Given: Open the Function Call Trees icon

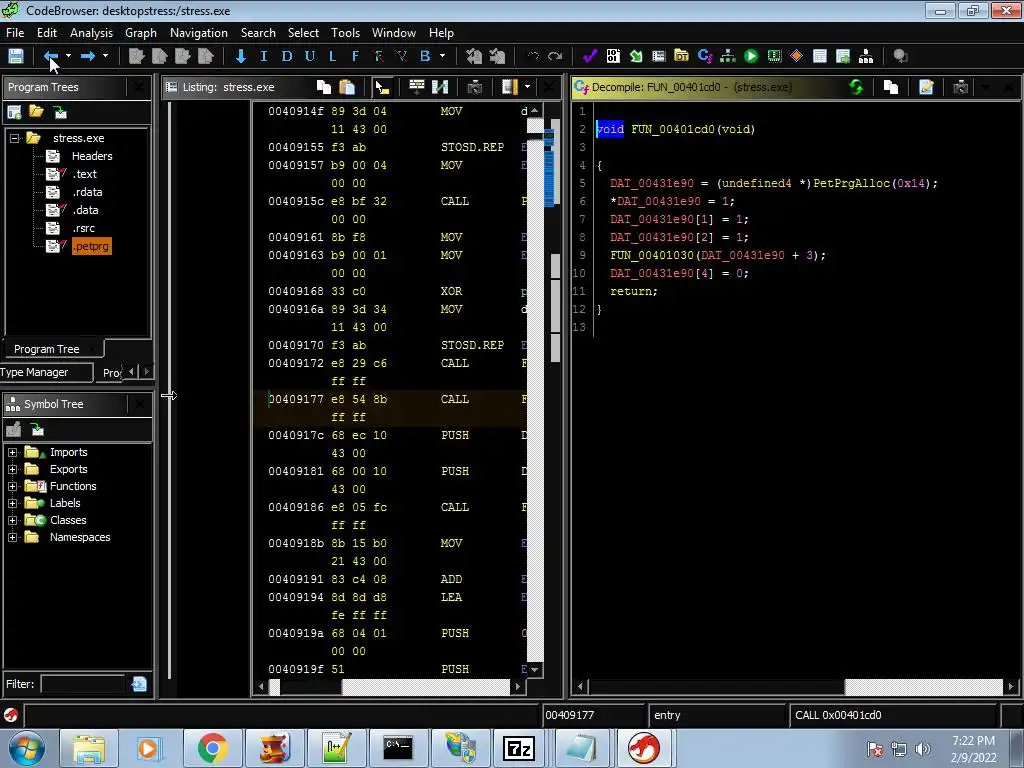Looking at the screenshot, I should click(x=866, y=56).
